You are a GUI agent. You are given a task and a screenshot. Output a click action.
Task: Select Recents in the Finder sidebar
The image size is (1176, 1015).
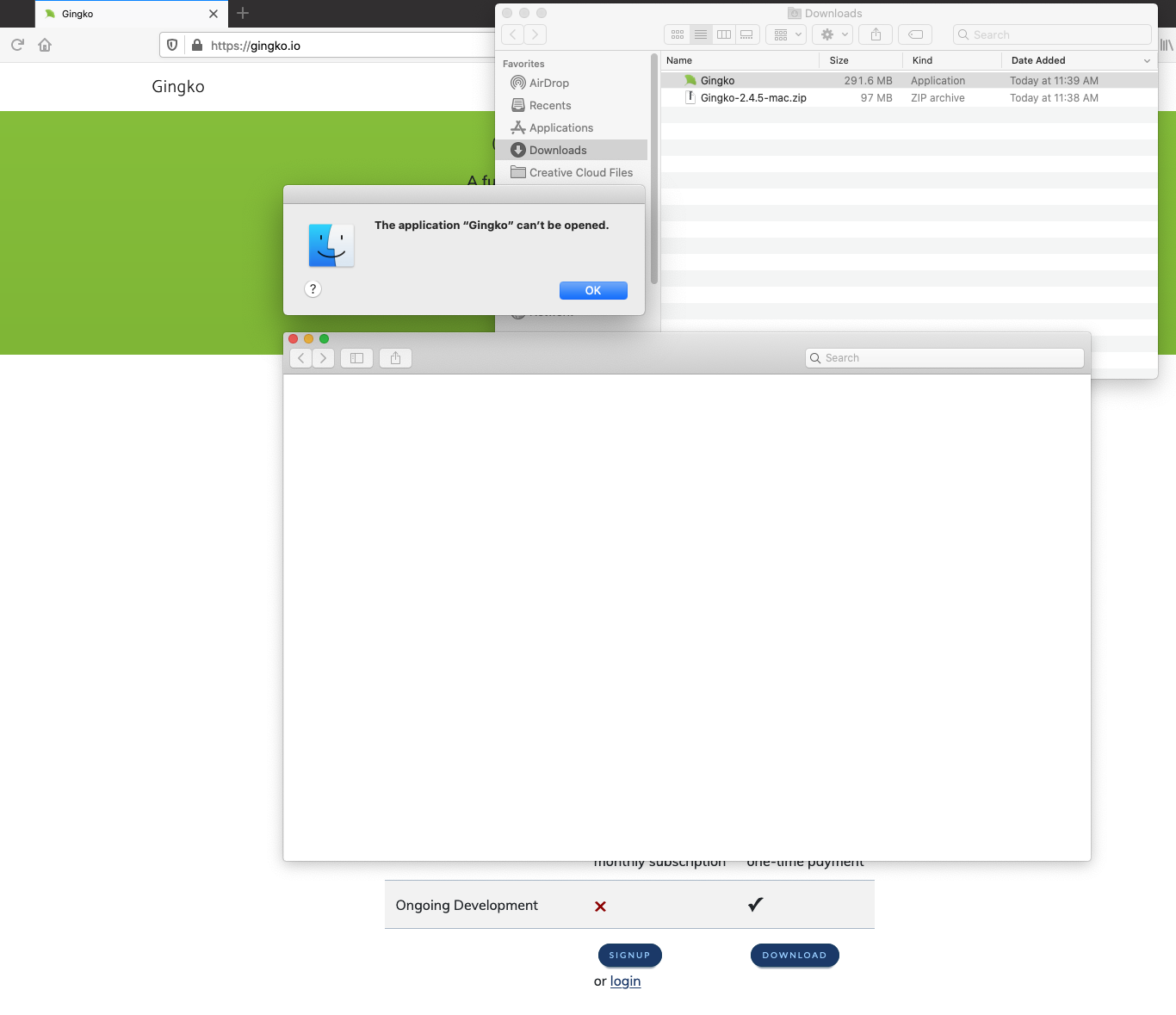pos(550,105)
